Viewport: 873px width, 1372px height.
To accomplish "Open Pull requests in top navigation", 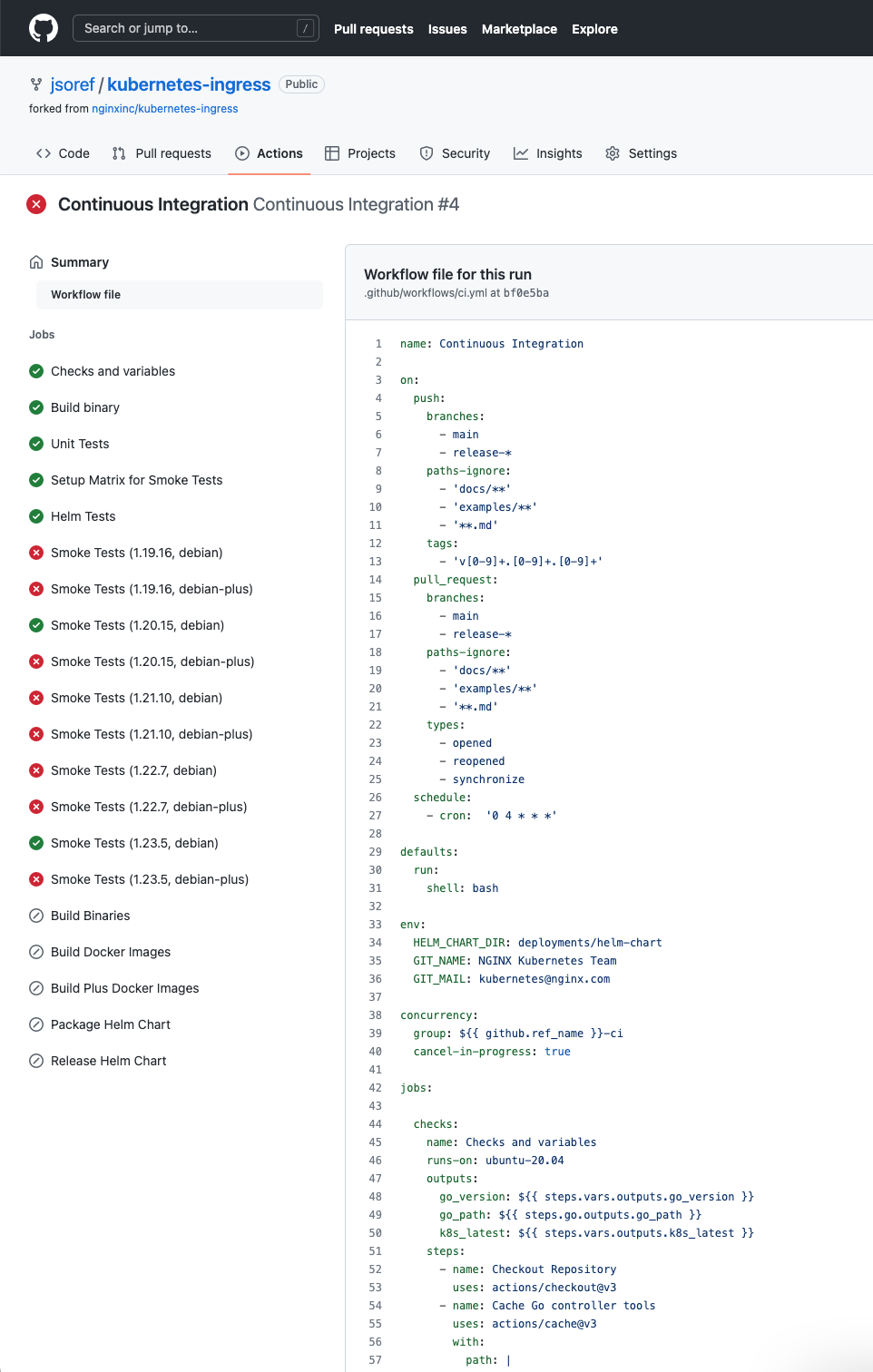I will pyautogui.click(x=373, y=29).
